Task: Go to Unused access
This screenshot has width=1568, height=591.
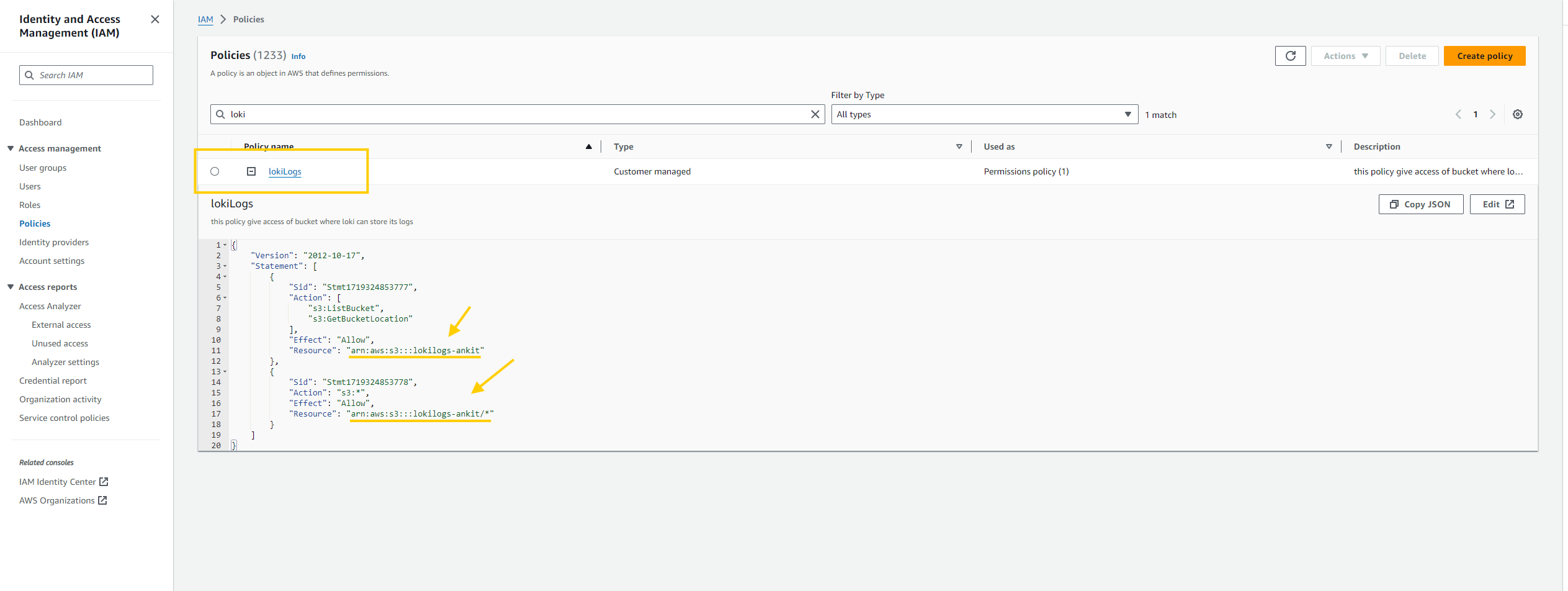Action: point(60,343)
